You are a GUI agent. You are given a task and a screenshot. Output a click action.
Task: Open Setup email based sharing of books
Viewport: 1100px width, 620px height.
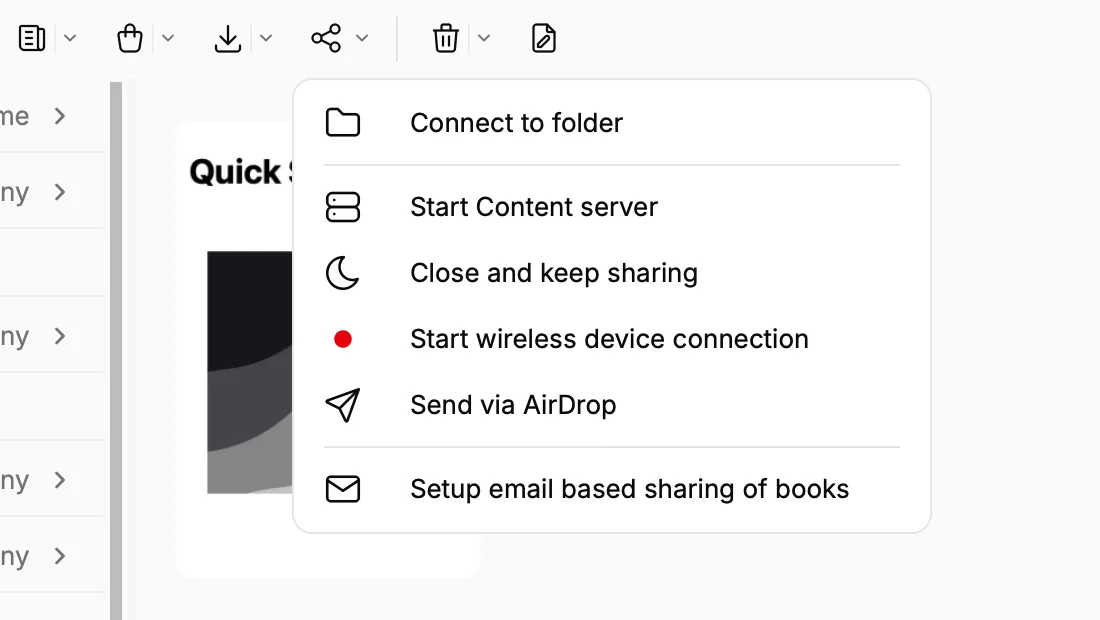[612, 489]
